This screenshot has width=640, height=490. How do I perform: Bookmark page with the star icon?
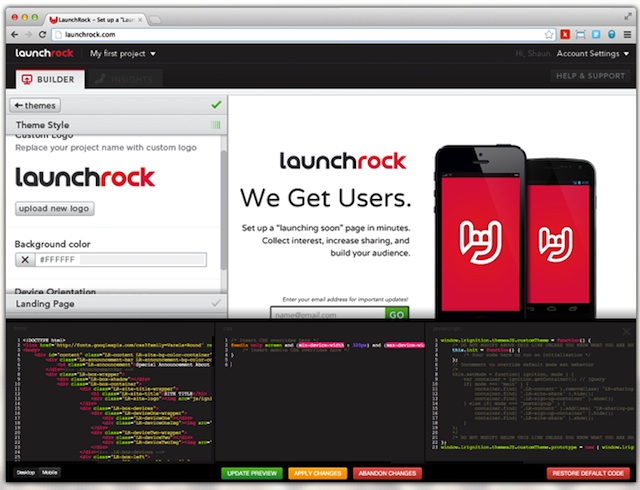pyautogui.click(x=549, y=34)
